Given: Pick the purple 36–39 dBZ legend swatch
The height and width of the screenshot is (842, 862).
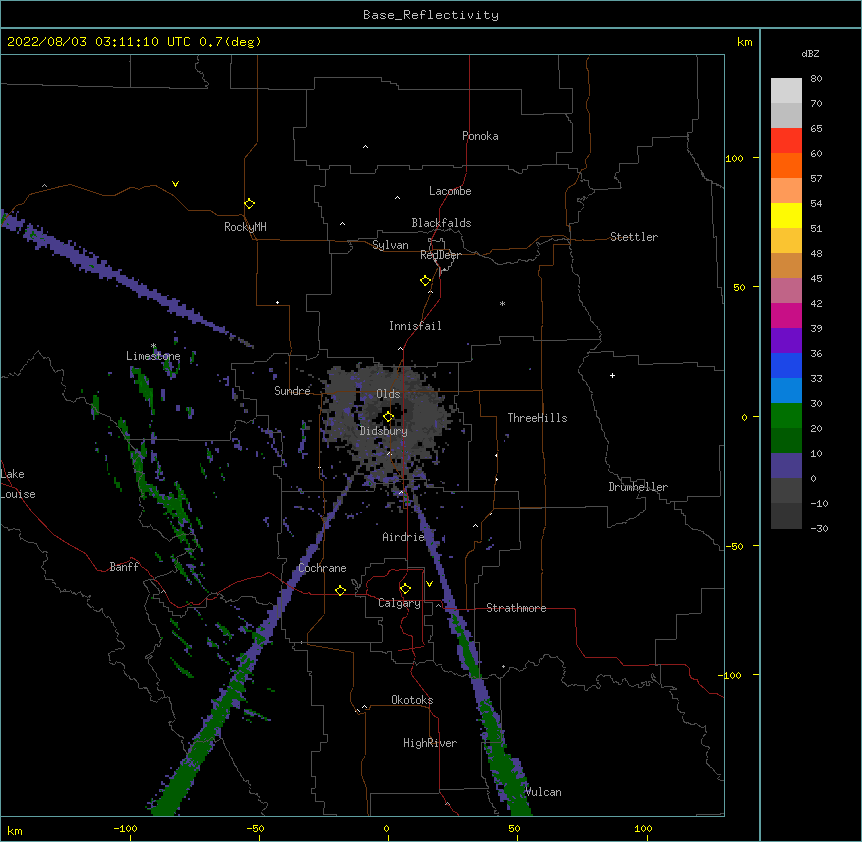Looking at the screenshot, I should coord(786,341).
